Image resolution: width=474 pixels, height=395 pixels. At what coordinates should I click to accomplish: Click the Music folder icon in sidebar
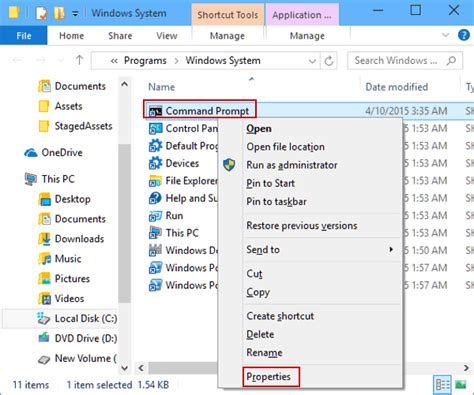point(44,259)
